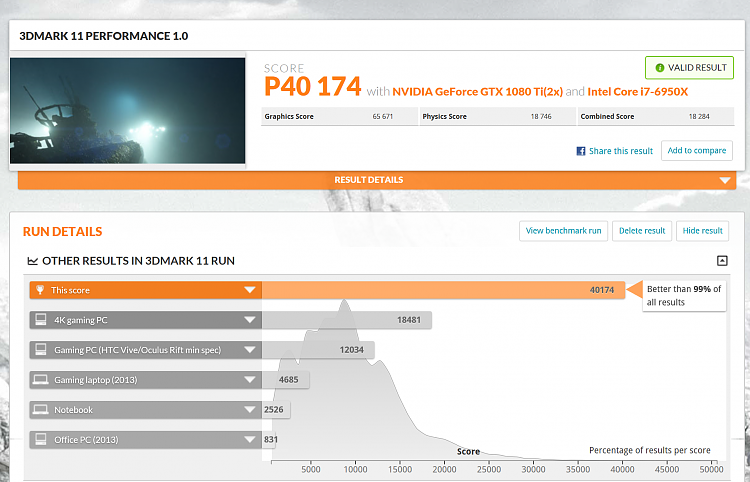Expand the Notebook dropdown arrow
Screen dimensions: 750x482
tap(250, 410)
